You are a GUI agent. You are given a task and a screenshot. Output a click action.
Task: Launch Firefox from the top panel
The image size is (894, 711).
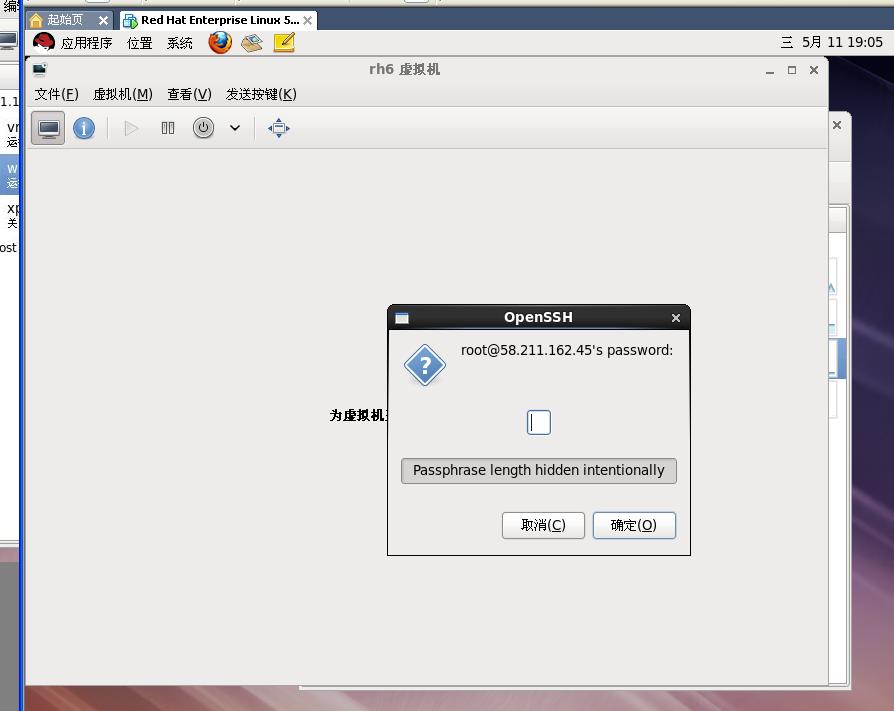(x=220, y=43)
